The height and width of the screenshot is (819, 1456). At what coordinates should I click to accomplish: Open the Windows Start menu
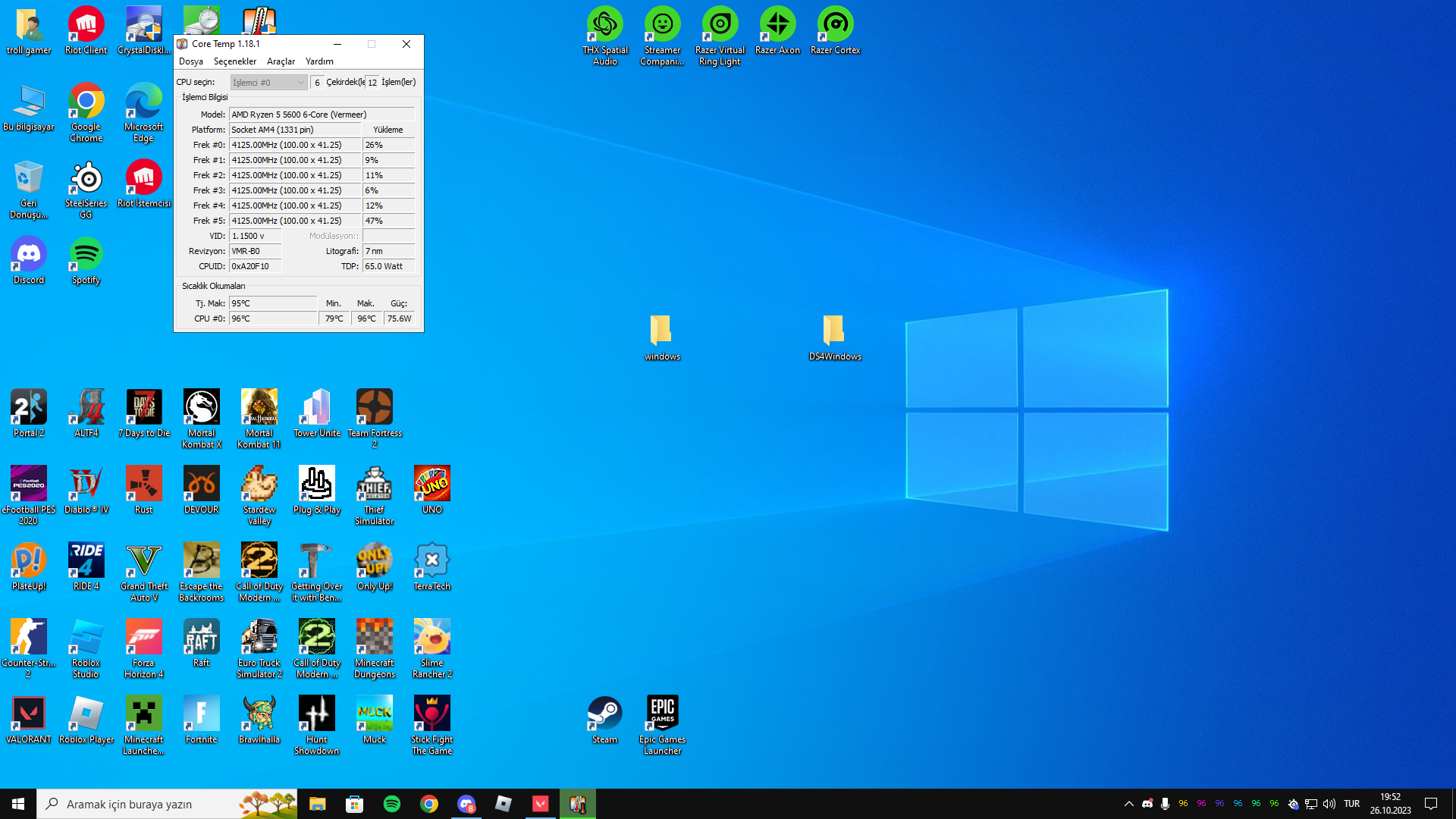tap(18, 804)
